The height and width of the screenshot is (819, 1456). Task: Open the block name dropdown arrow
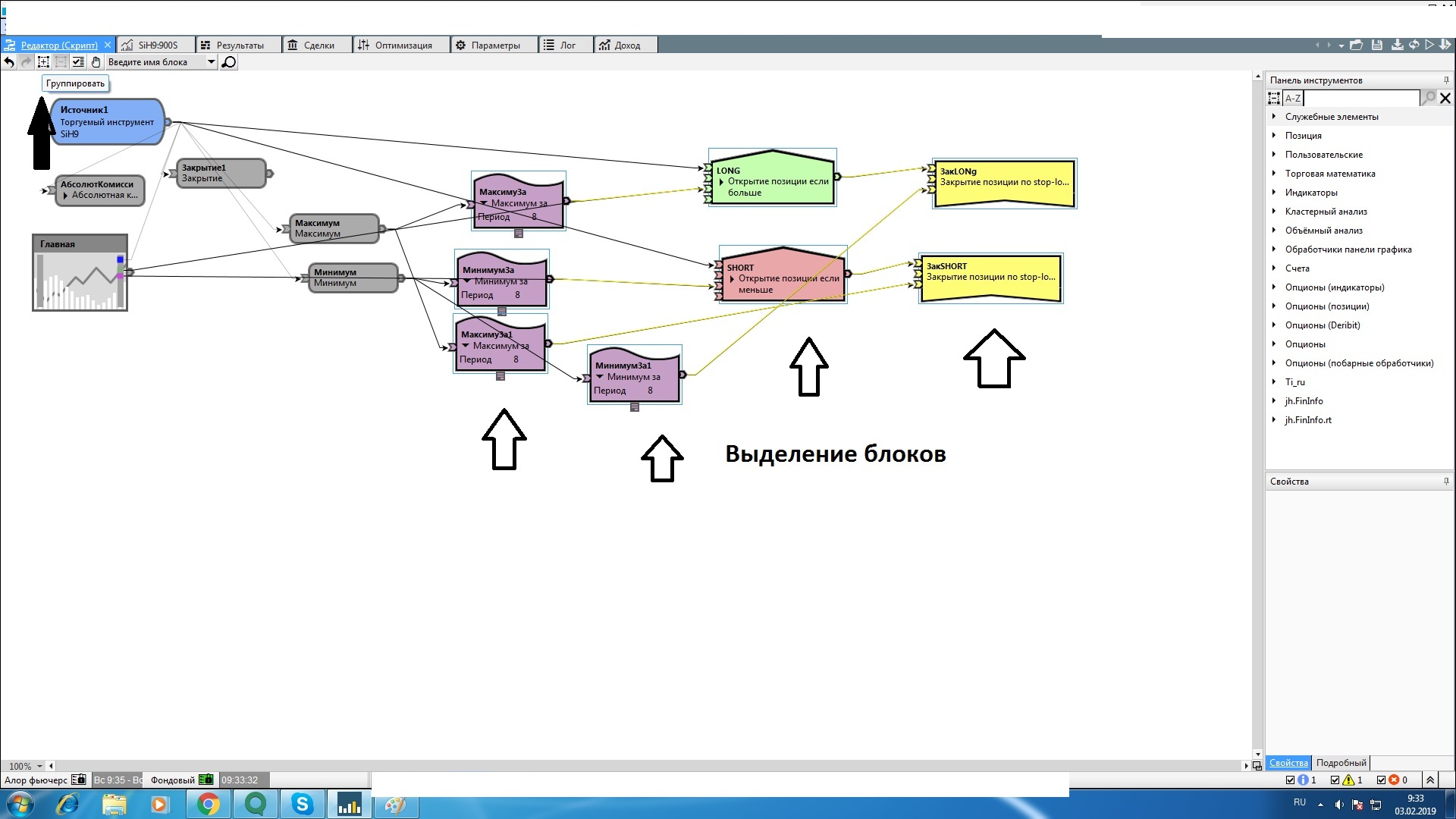coord(211,62)
